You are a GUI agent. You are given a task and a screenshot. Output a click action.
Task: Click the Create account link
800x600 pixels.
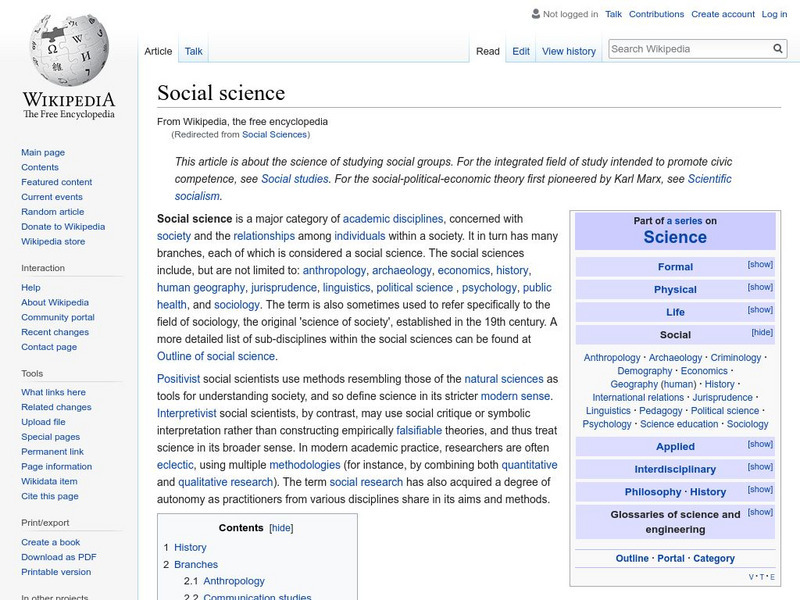coord(723,14)
